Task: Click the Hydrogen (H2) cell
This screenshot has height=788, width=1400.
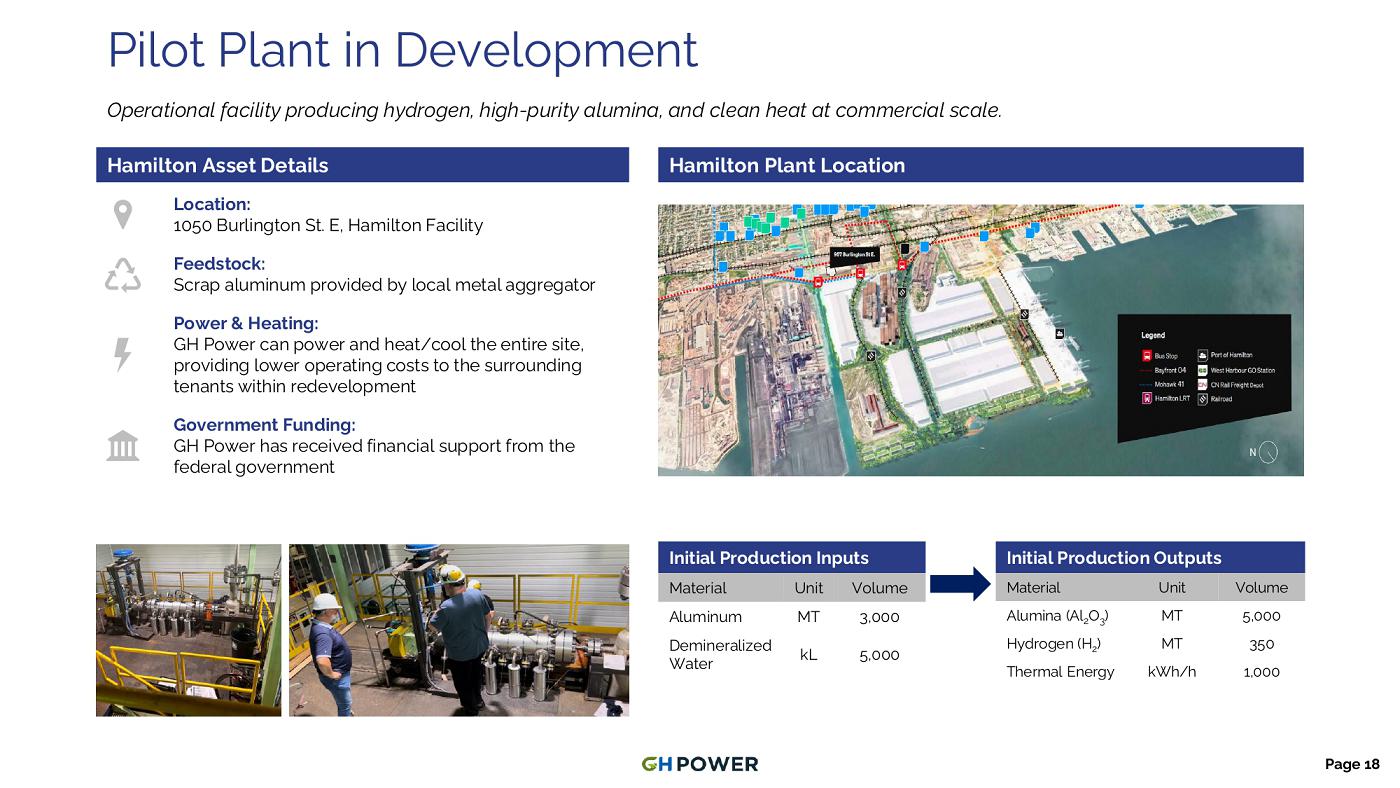Action: (x=1054, y=644)
